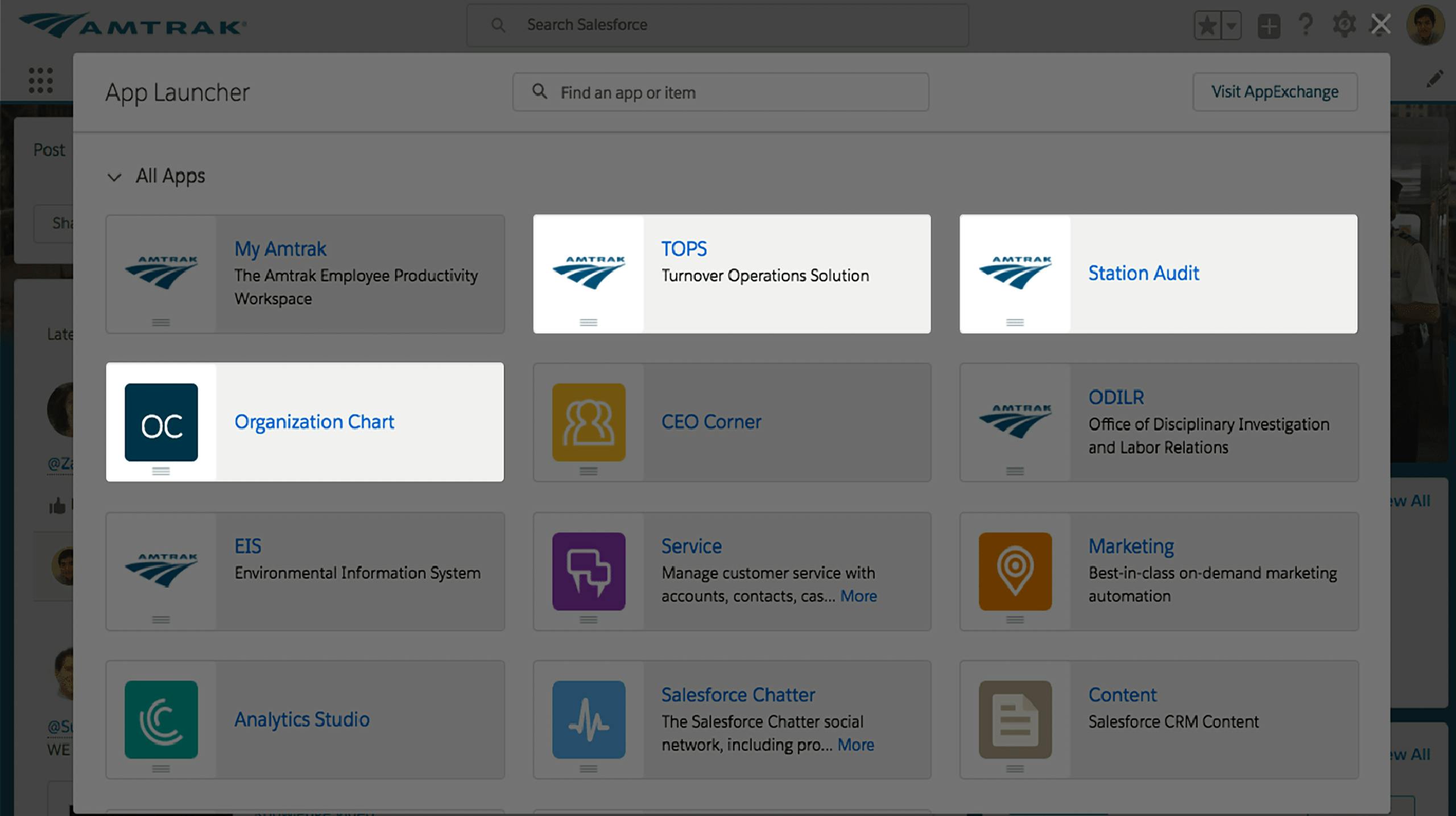This screenshot has width=1456, height=816.
Task: Click the Analytics Studio green icon
Action: pyautogui.click(x=161, y=720)
